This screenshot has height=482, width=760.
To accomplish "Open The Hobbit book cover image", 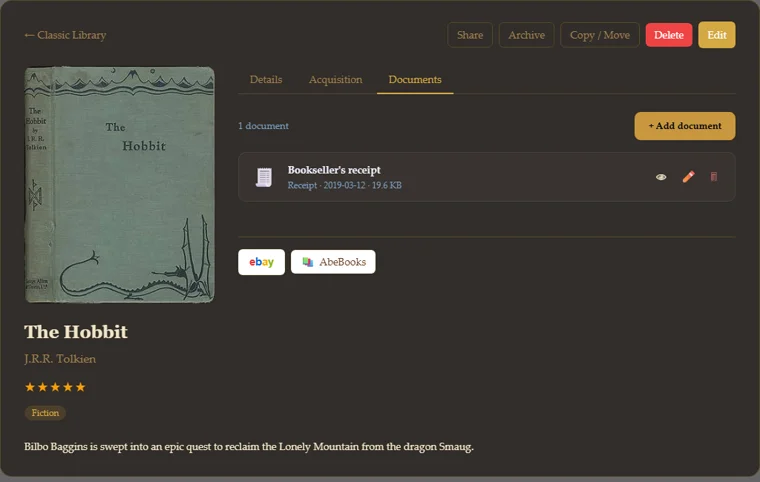I will [119, 185].
